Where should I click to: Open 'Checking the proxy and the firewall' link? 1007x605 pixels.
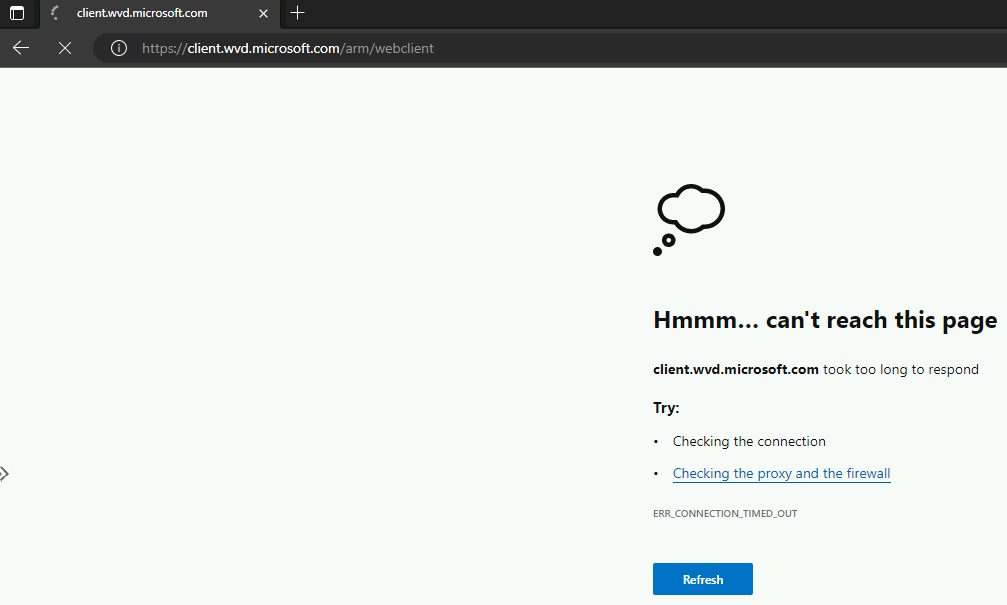(x=782, y=473)
